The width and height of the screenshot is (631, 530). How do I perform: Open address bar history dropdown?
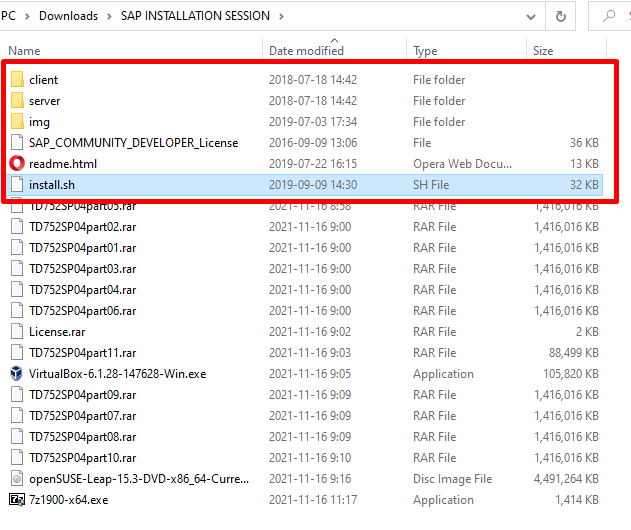[531, 16]
